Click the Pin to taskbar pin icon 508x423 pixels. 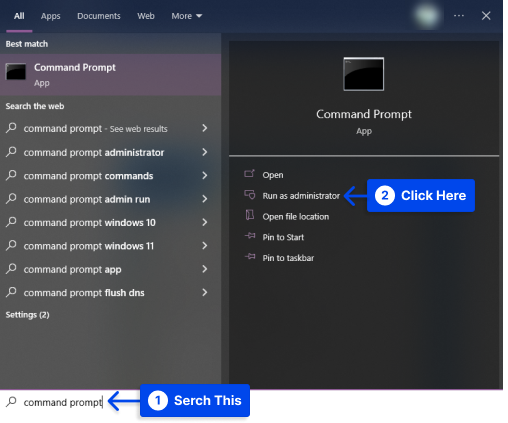[250, 257]
